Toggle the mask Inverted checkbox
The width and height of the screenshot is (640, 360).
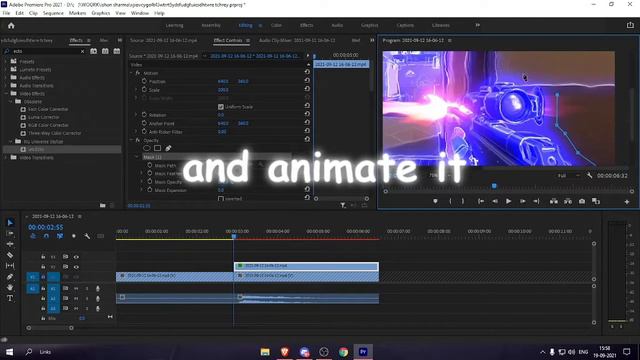pos(221,199)
